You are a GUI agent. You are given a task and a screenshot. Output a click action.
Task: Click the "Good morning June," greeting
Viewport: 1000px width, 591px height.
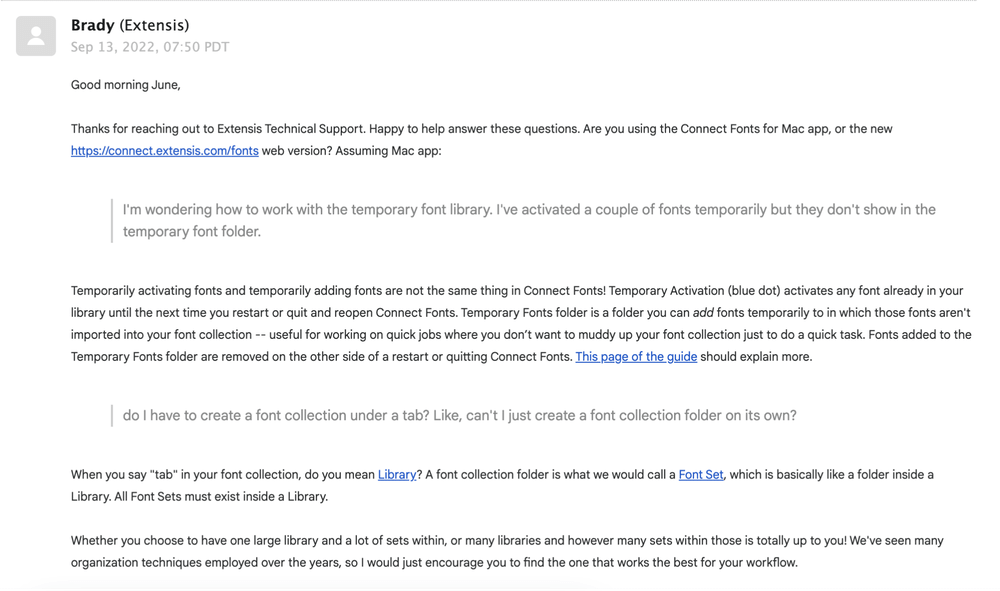[x=126, y=85]
